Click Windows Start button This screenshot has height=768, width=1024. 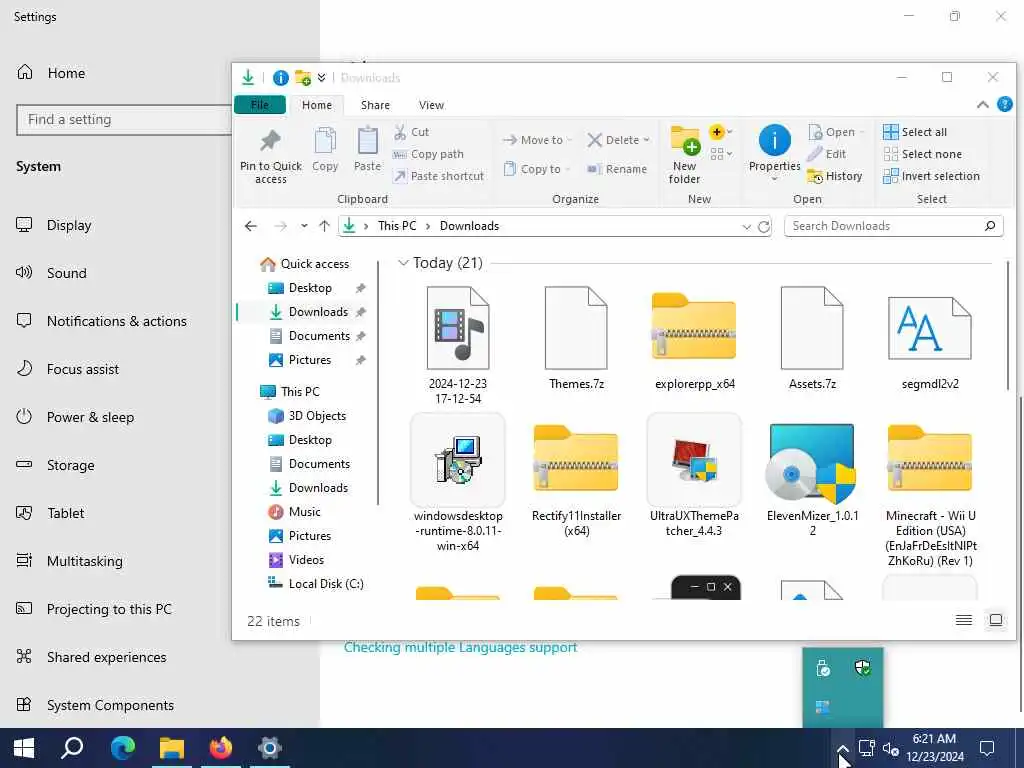[24, 748]
